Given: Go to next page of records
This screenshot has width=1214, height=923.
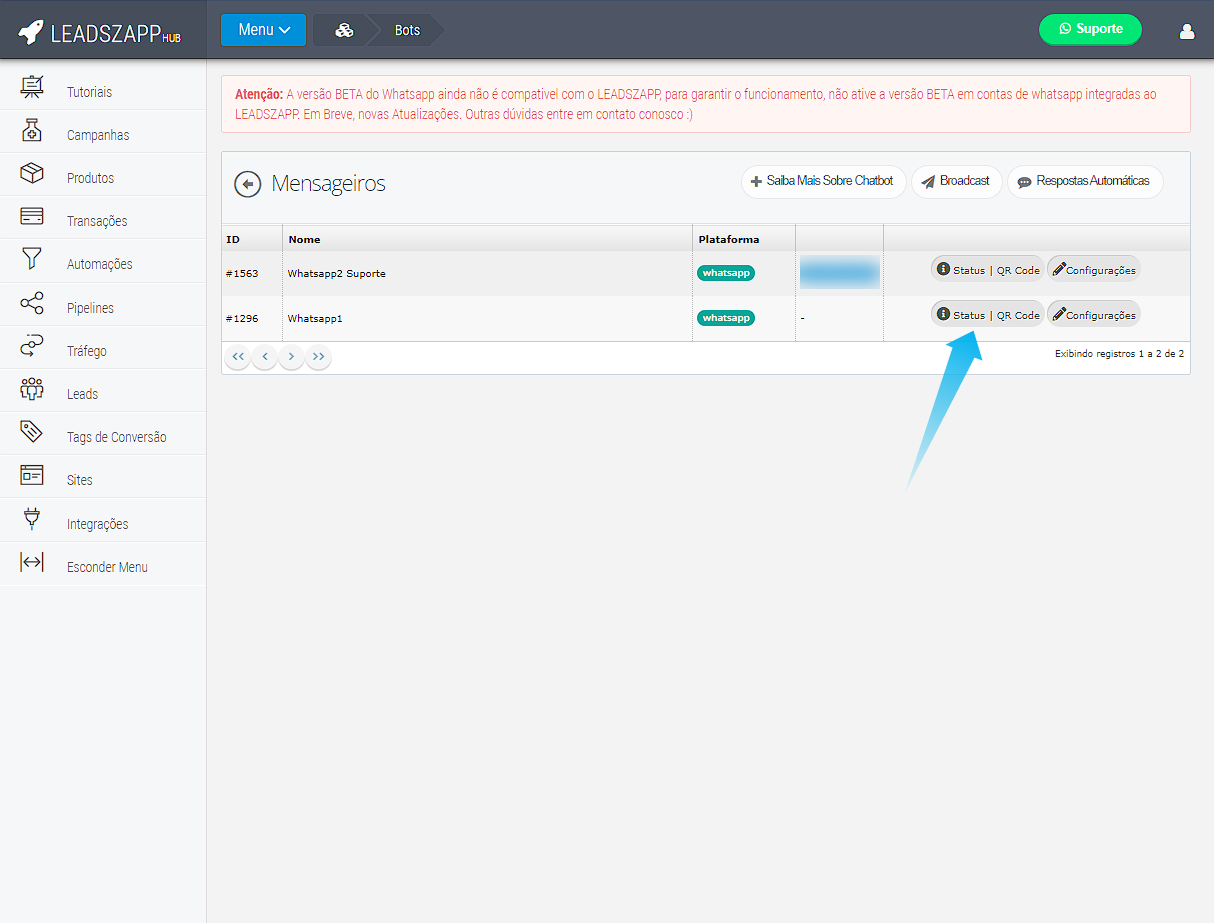Looking at the screenshot, I should [291, 356].
